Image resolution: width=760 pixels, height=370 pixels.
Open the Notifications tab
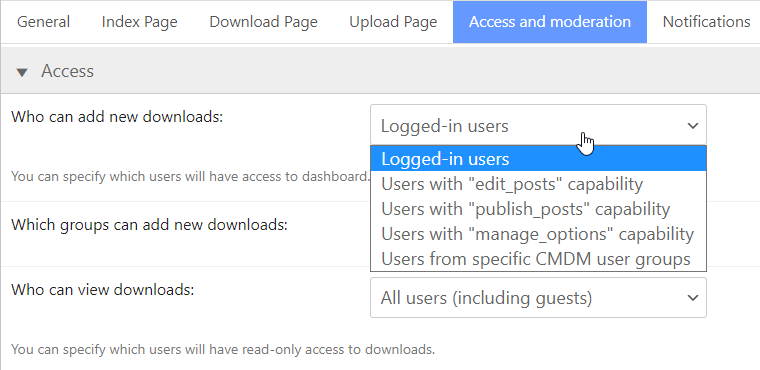[x=706, y=22]
